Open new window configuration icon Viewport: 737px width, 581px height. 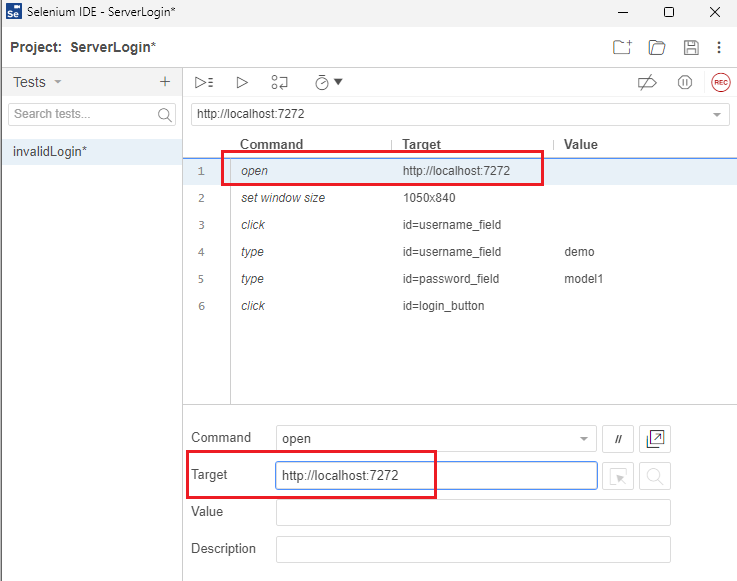pos(655,439)
